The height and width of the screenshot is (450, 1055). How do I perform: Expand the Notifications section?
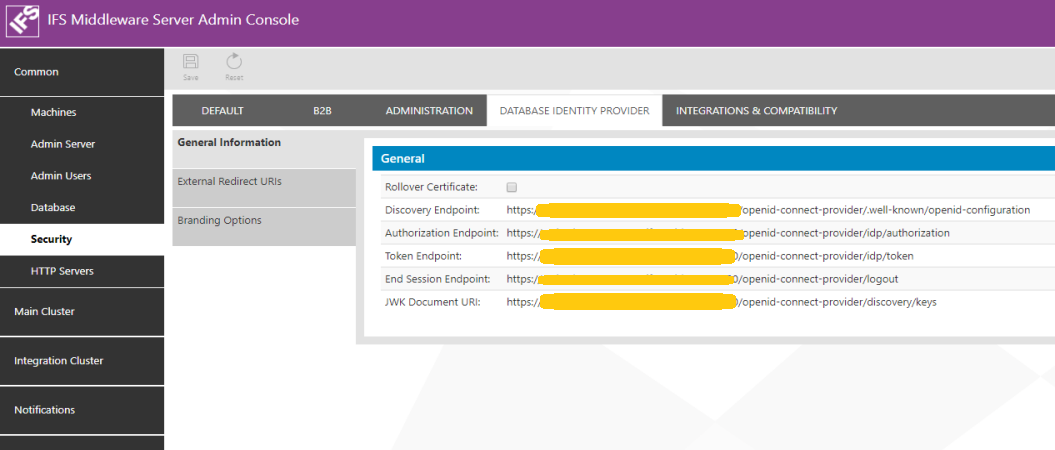tap(82, 410)
